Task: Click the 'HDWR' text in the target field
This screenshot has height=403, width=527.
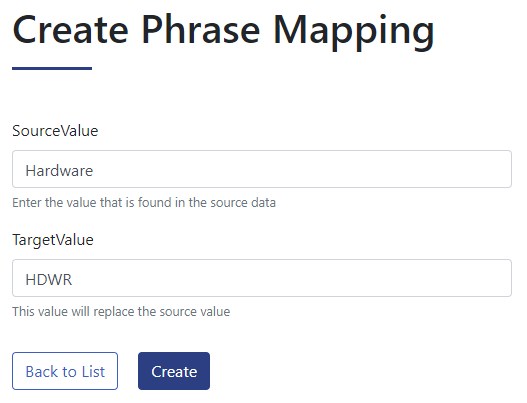Action: pyautogui.click(x=49, y=280)
